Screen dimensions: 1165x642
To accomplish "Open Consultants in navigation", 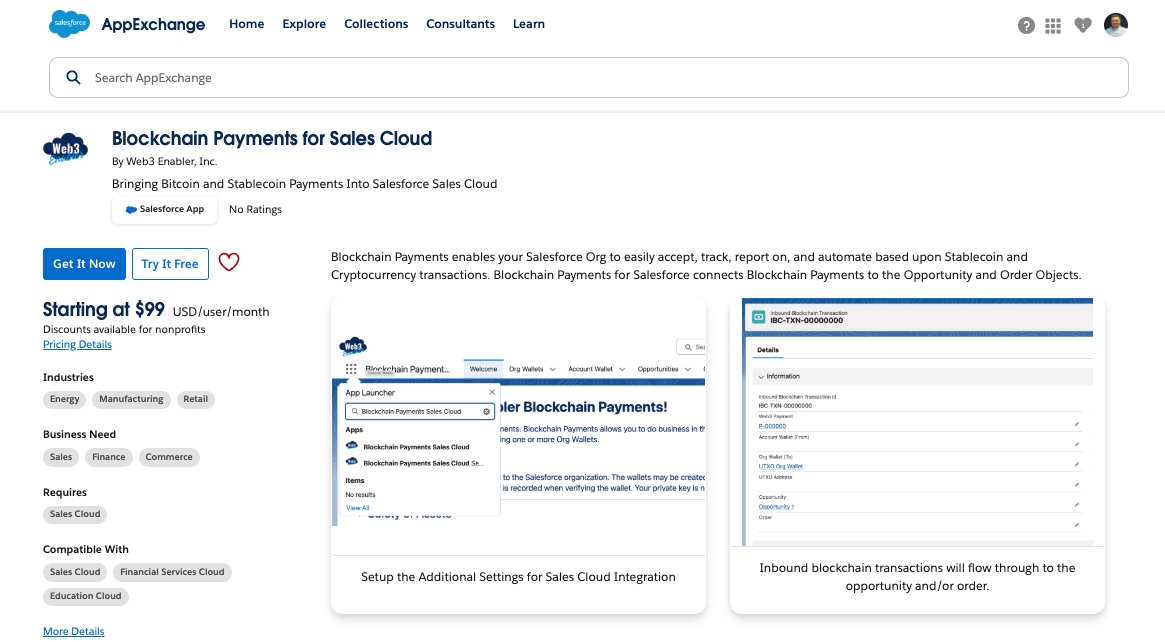I will pyautogui.click(x=461, y=24).
